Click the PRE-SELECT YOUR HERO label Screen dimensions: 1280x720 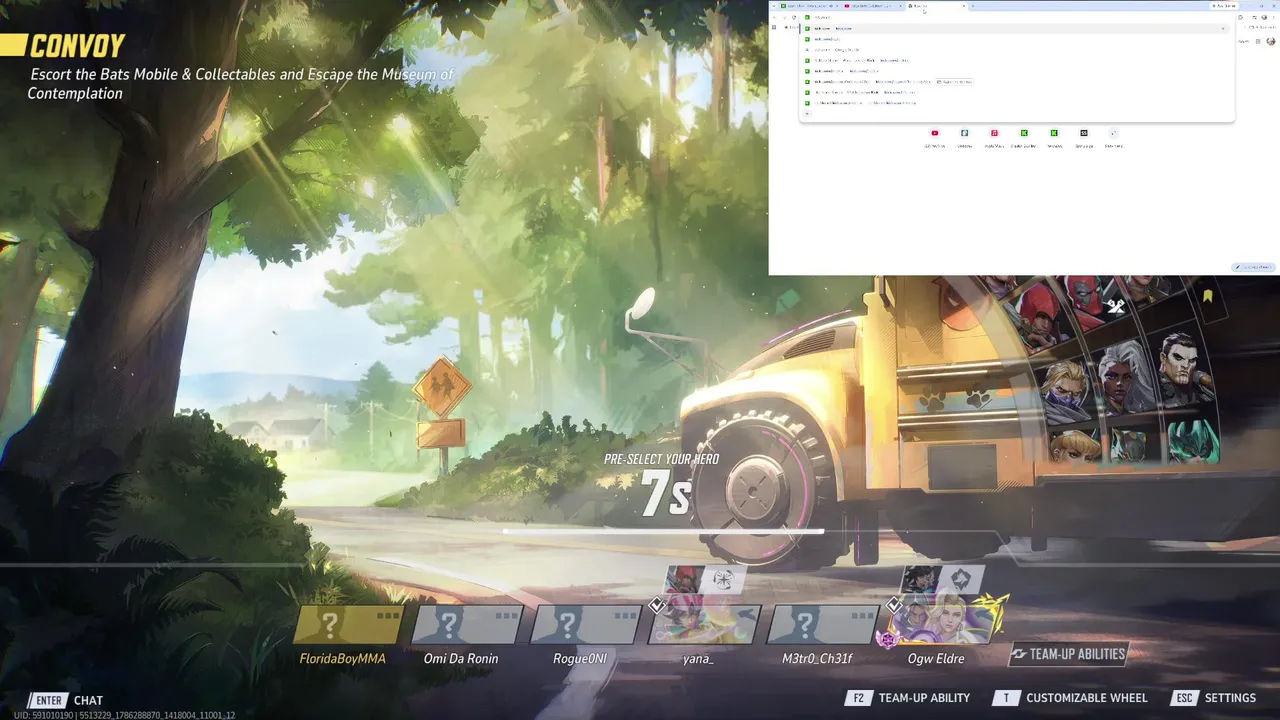click(x=661, y=459)
